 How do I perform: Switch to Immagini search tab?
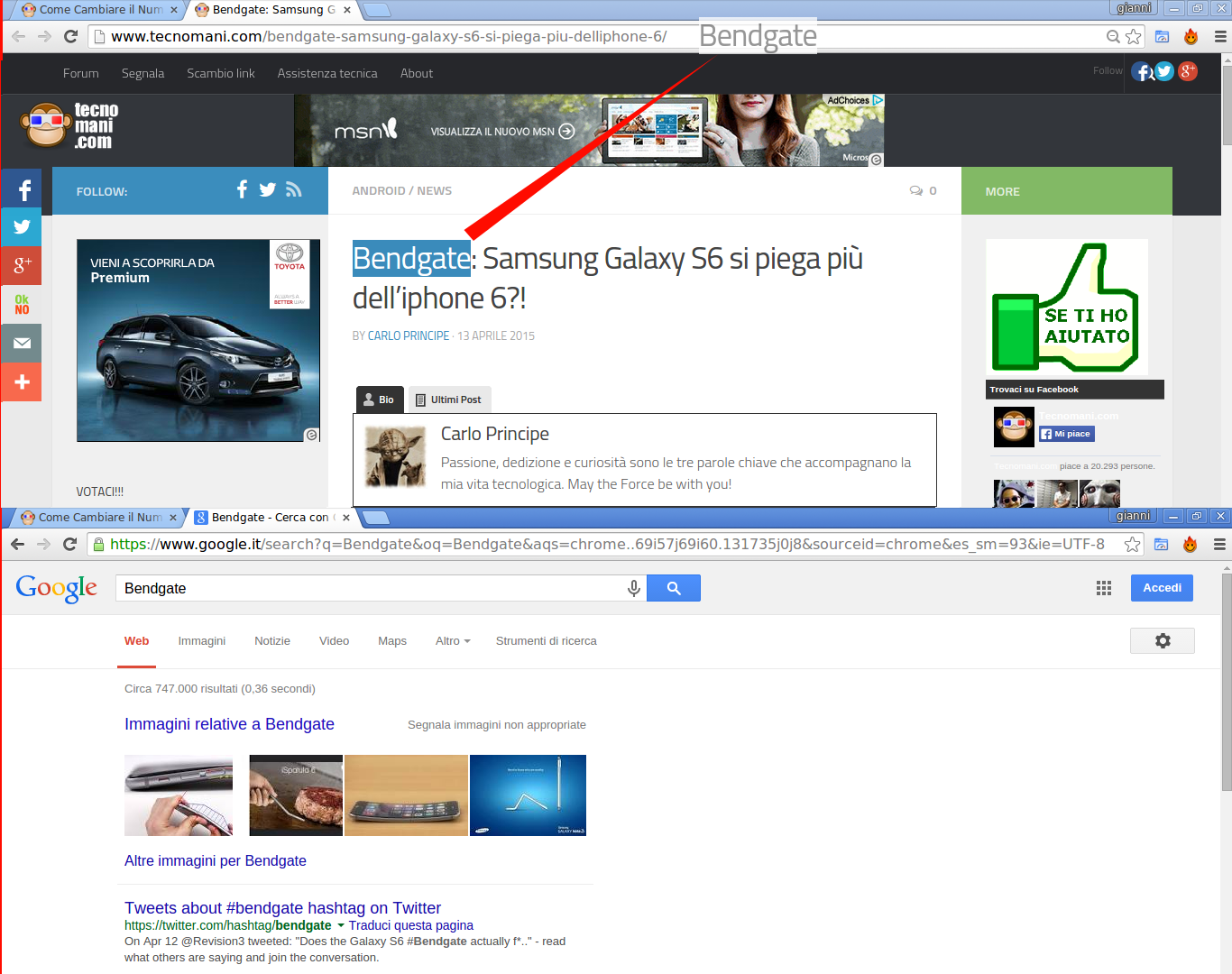pos(202,641)
